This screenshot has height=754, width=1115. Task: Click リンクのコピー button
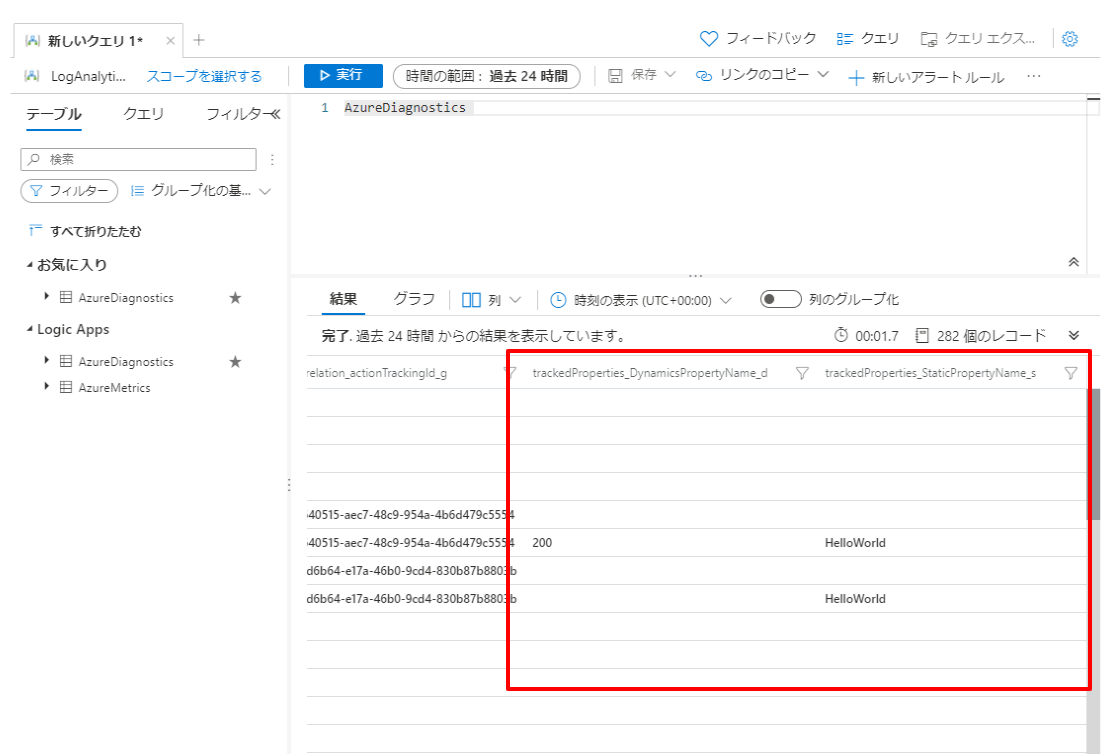[752, 75]
